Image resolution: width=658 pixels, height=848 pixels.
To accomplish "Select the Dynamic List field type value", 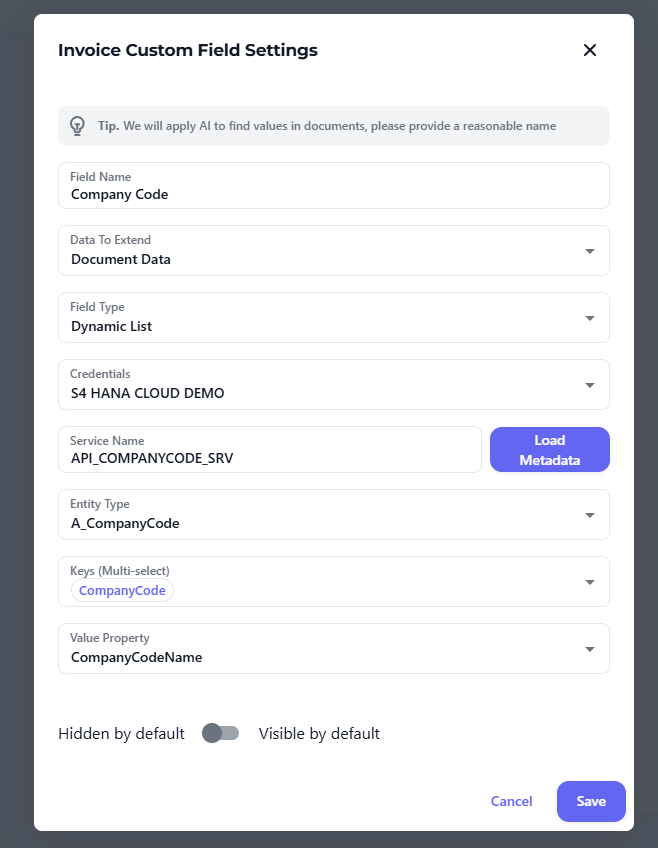I will (x=112, y=326).
